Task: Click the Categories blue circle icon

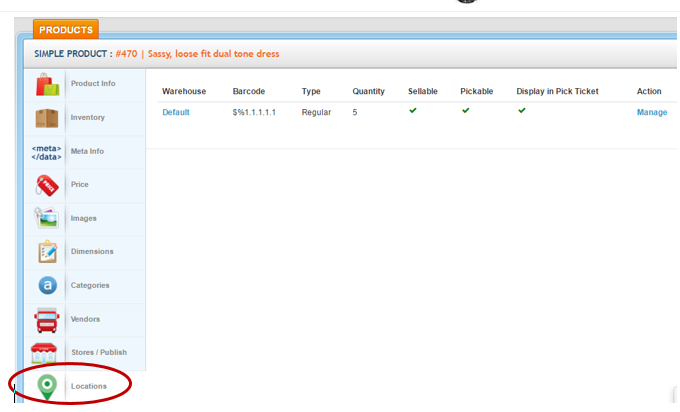Action: [x=46, y=286]
